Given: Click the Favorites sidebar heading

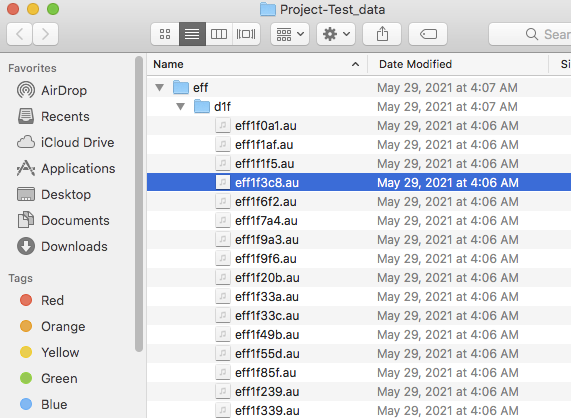Looking at the screenshot, I should click(x=32, y=68).
